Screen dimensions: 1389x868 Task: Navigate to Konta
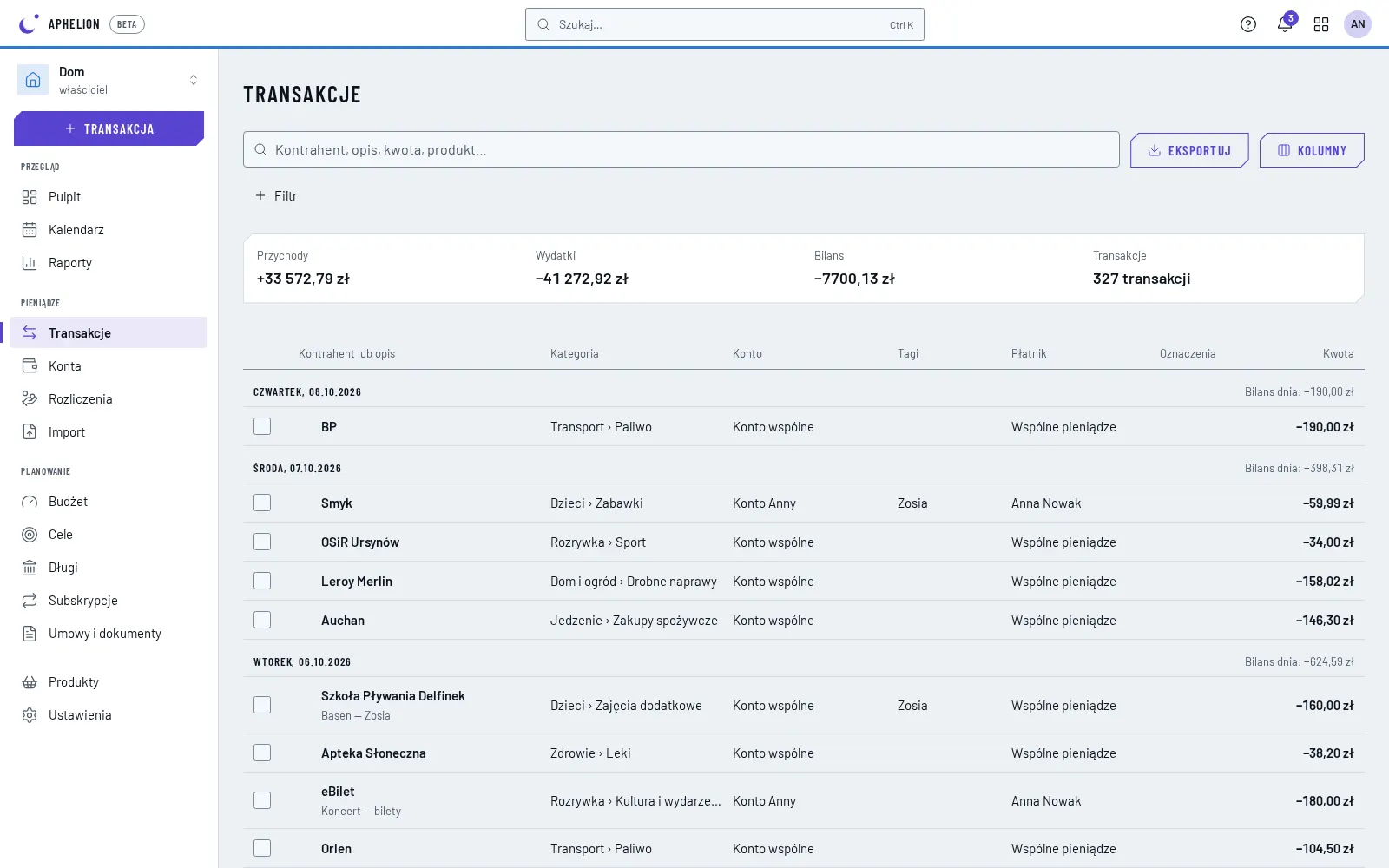pos(109,366)
